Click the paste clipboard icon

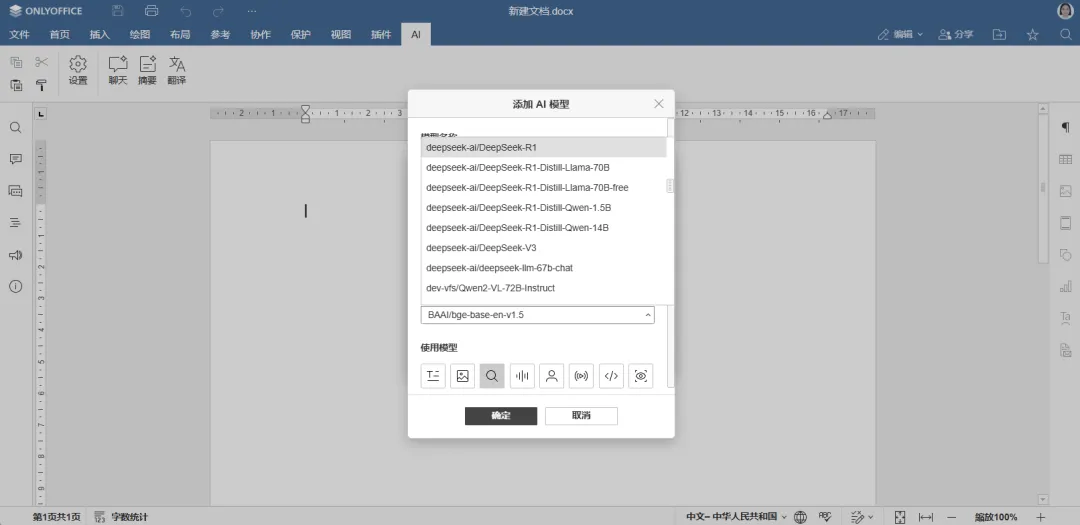pos(16,85)
